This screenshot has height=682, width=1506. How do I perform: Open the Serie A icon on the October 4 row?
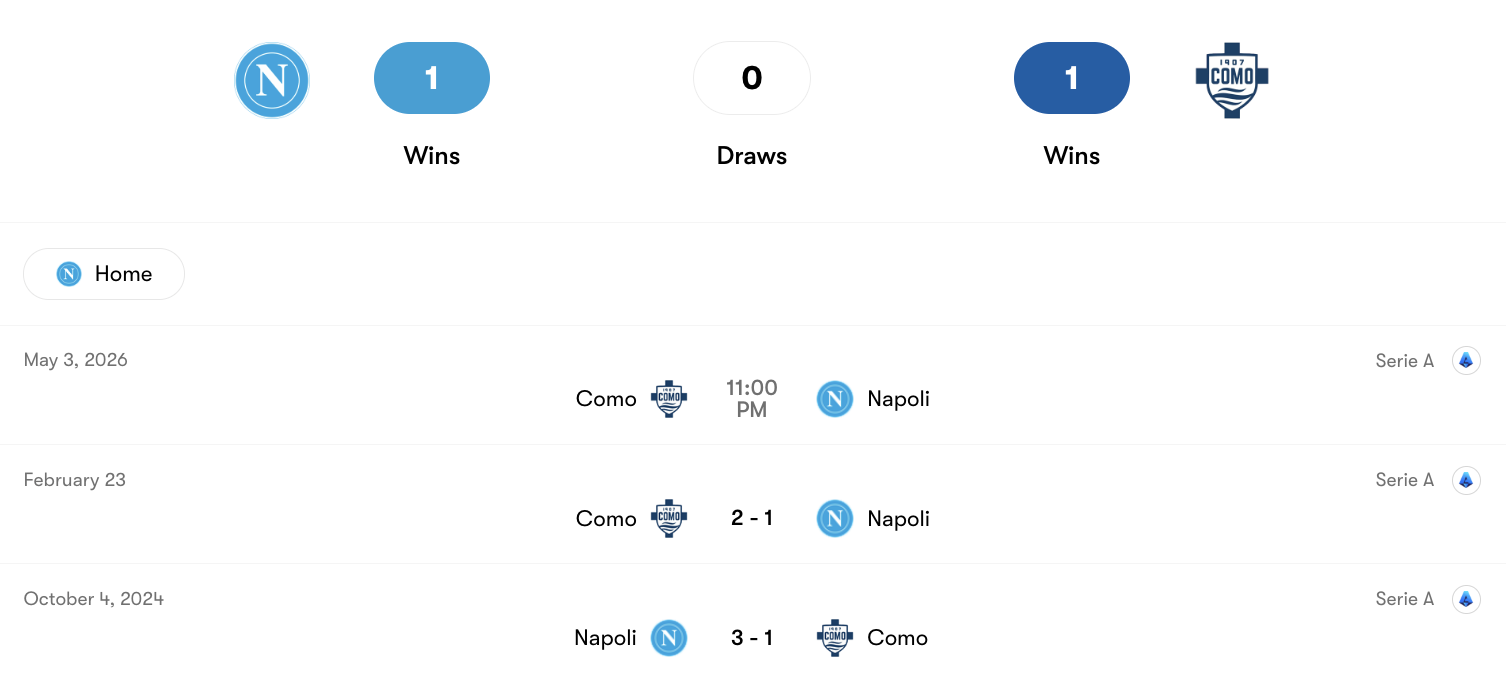click(1466, 598)
